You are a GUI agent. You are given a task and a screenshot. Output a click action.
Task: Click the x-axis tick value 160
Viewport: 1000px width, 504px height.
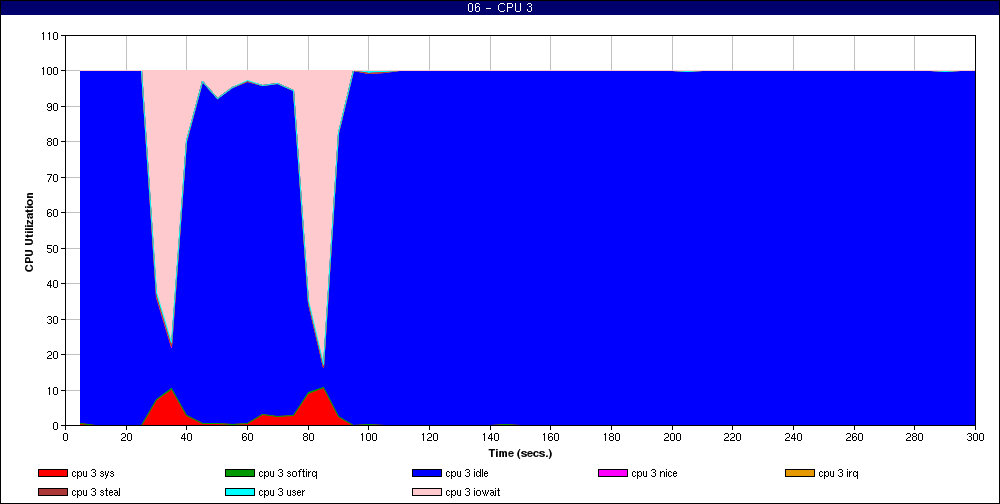(x=550, y=437)
